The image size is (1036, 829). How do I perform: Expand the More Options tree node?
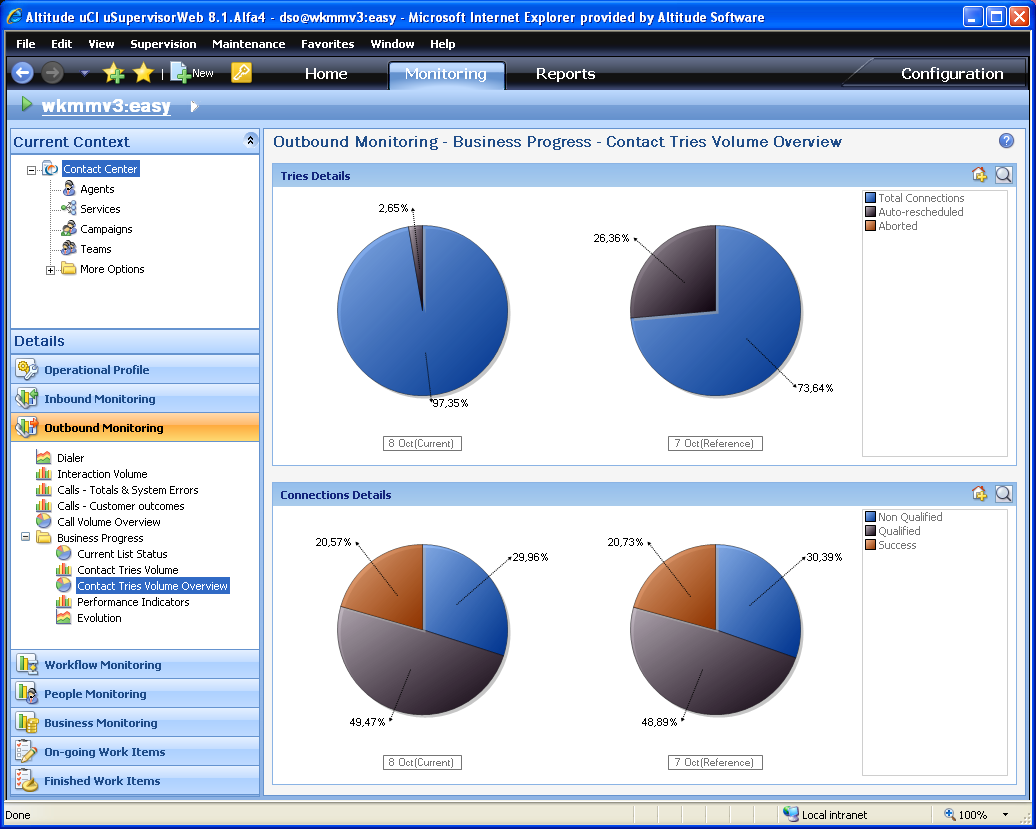point(51,270)
